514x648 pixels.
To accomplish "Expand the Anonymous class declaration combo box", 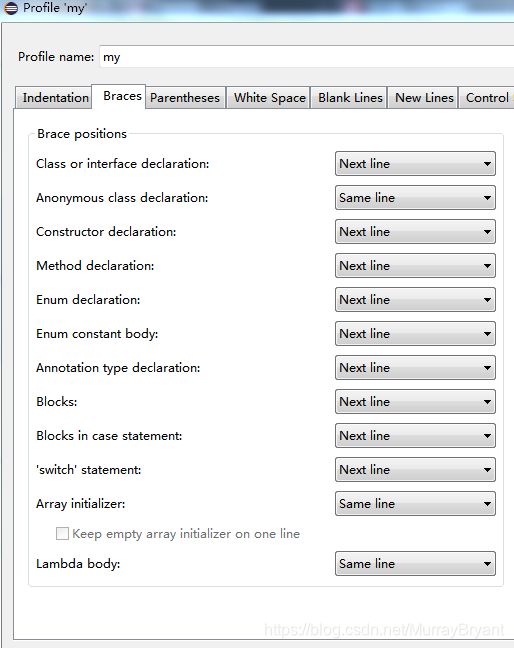I will (415, 198).
